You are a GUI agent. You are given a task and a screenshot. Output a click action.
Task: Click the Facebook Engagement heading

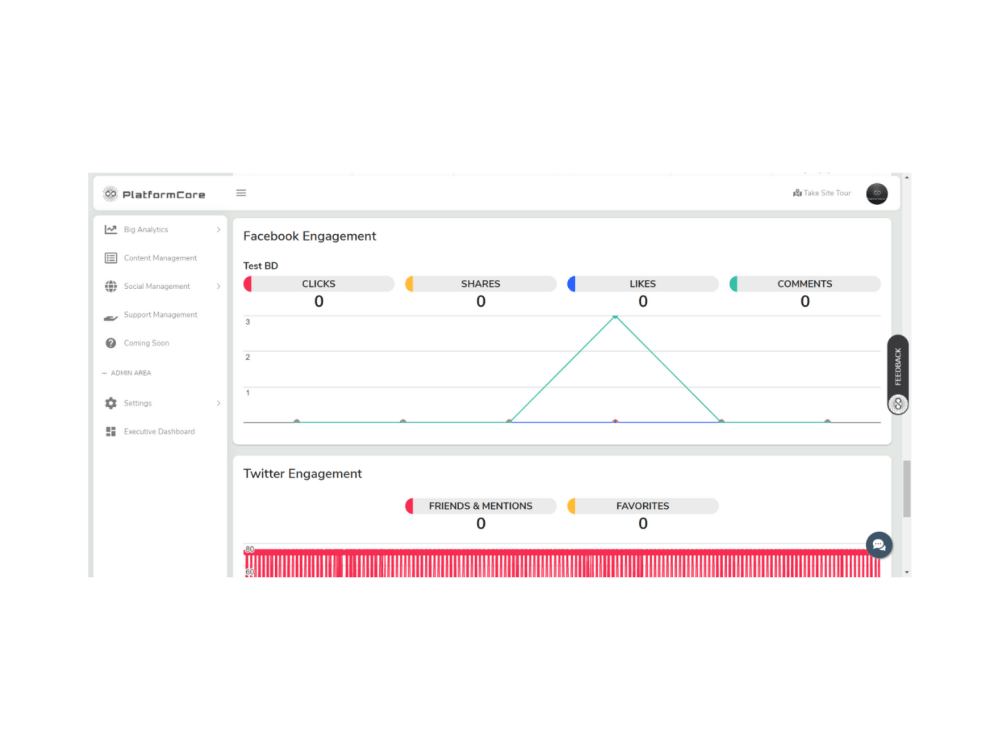tap(309, 236)
